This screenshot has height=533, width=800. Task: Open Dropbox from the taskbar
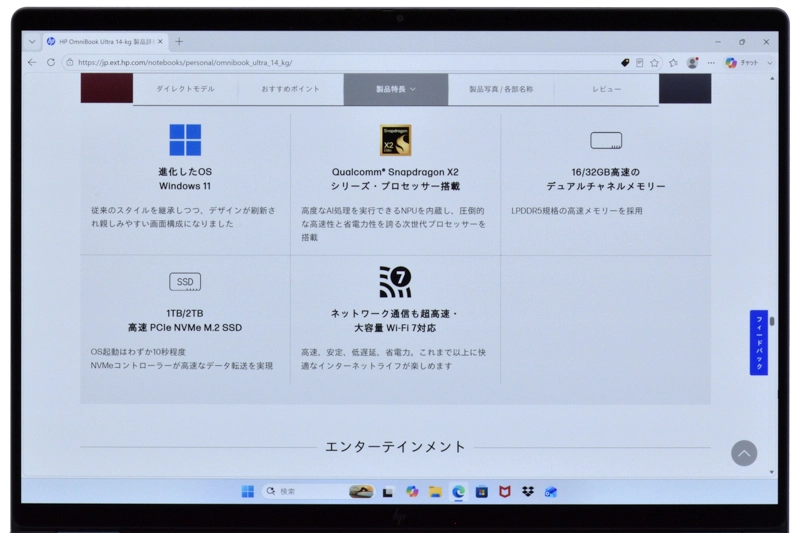pos(528,491)
